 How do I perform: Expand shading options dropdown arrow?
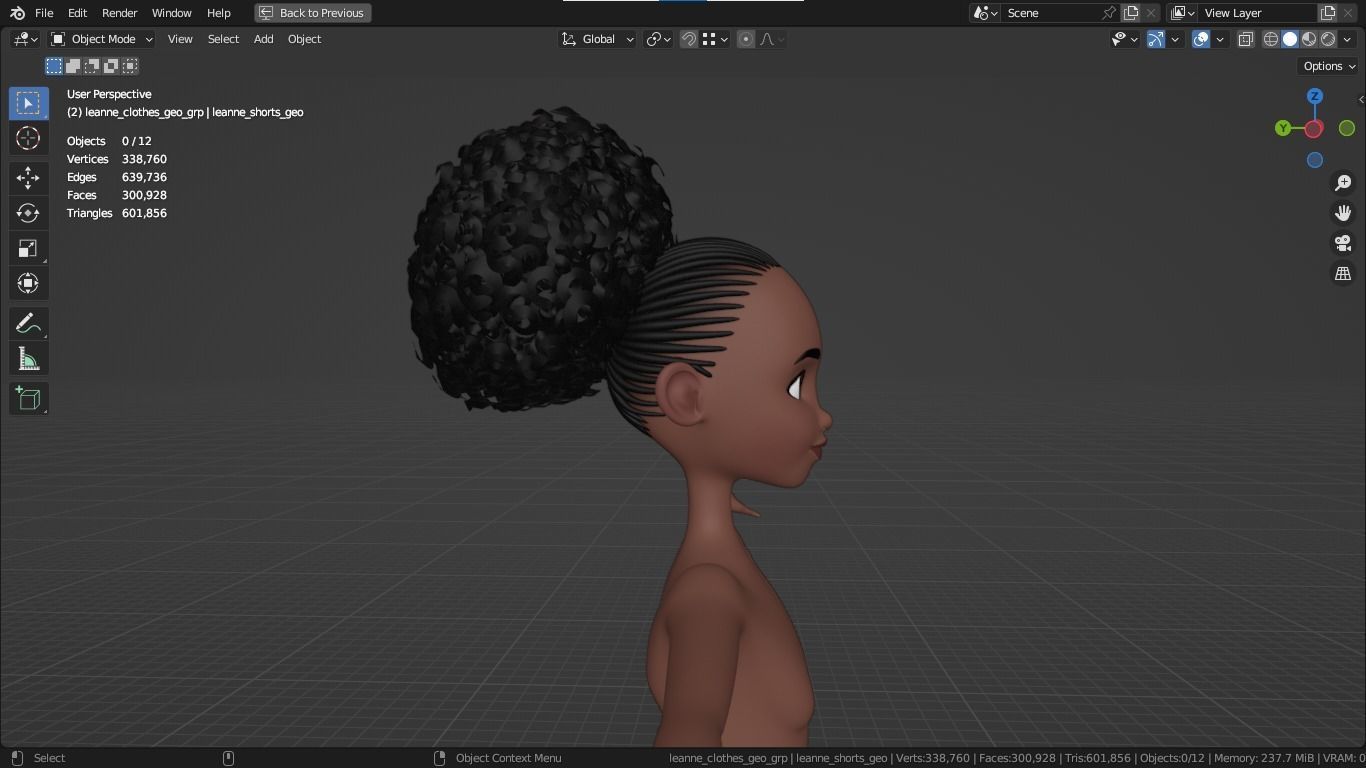pos(1347,39)
